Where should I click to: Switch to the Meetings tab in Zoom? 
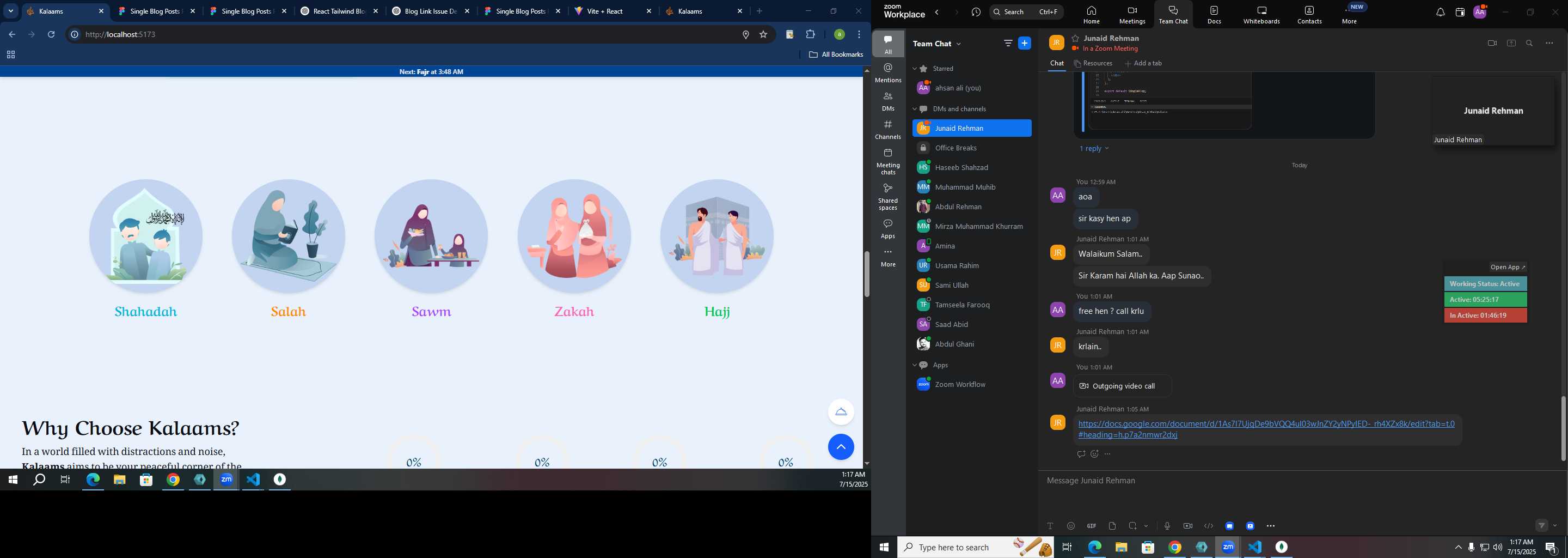(1132, 15)
